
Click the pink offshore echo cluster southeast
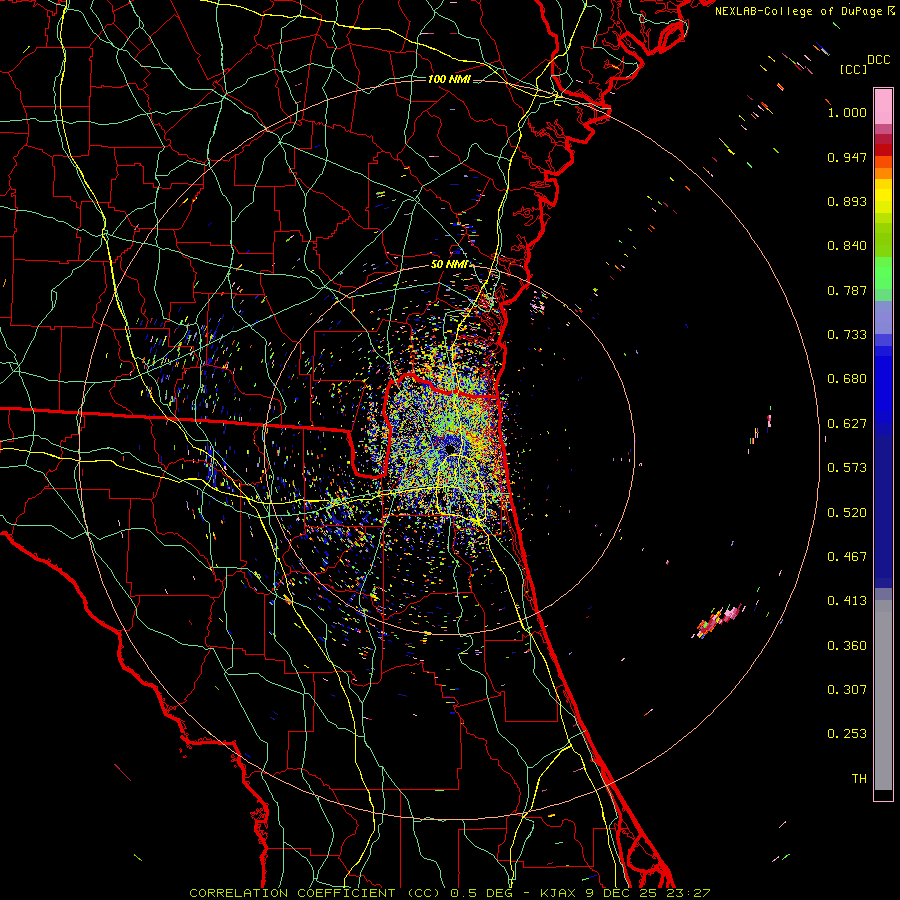tap(719, 620)
